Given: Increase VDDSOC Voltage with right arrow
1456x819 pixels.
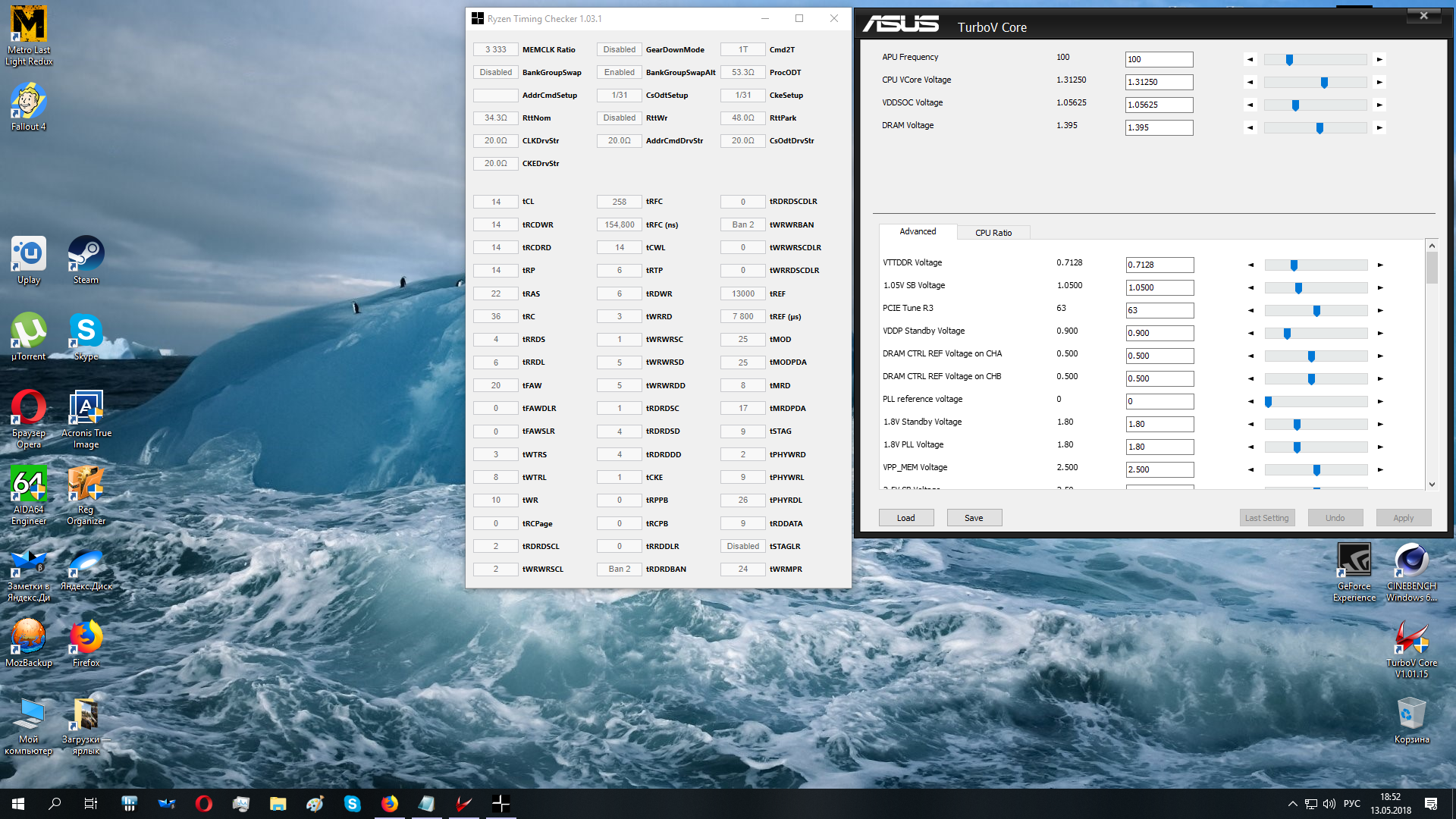Looking at the screenshot, I should coord(1379,105).
